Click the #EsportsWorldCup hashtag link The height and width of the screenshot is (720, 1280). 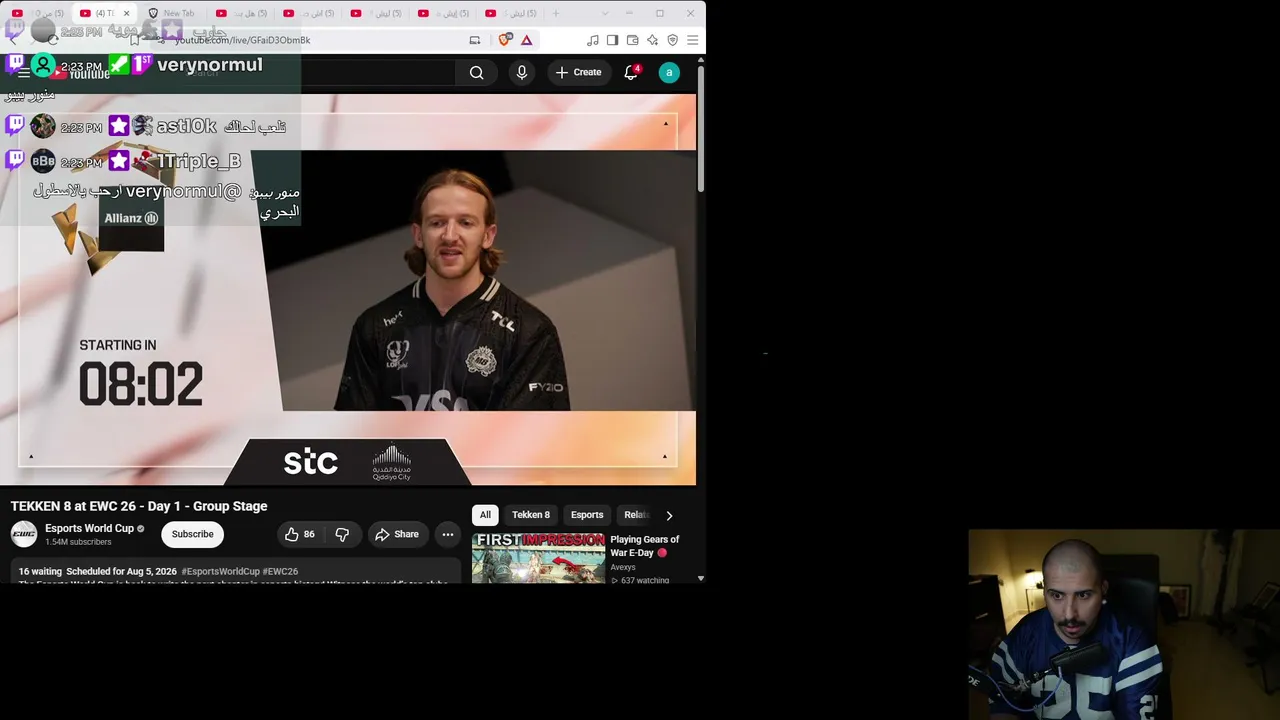pos(220,572)
